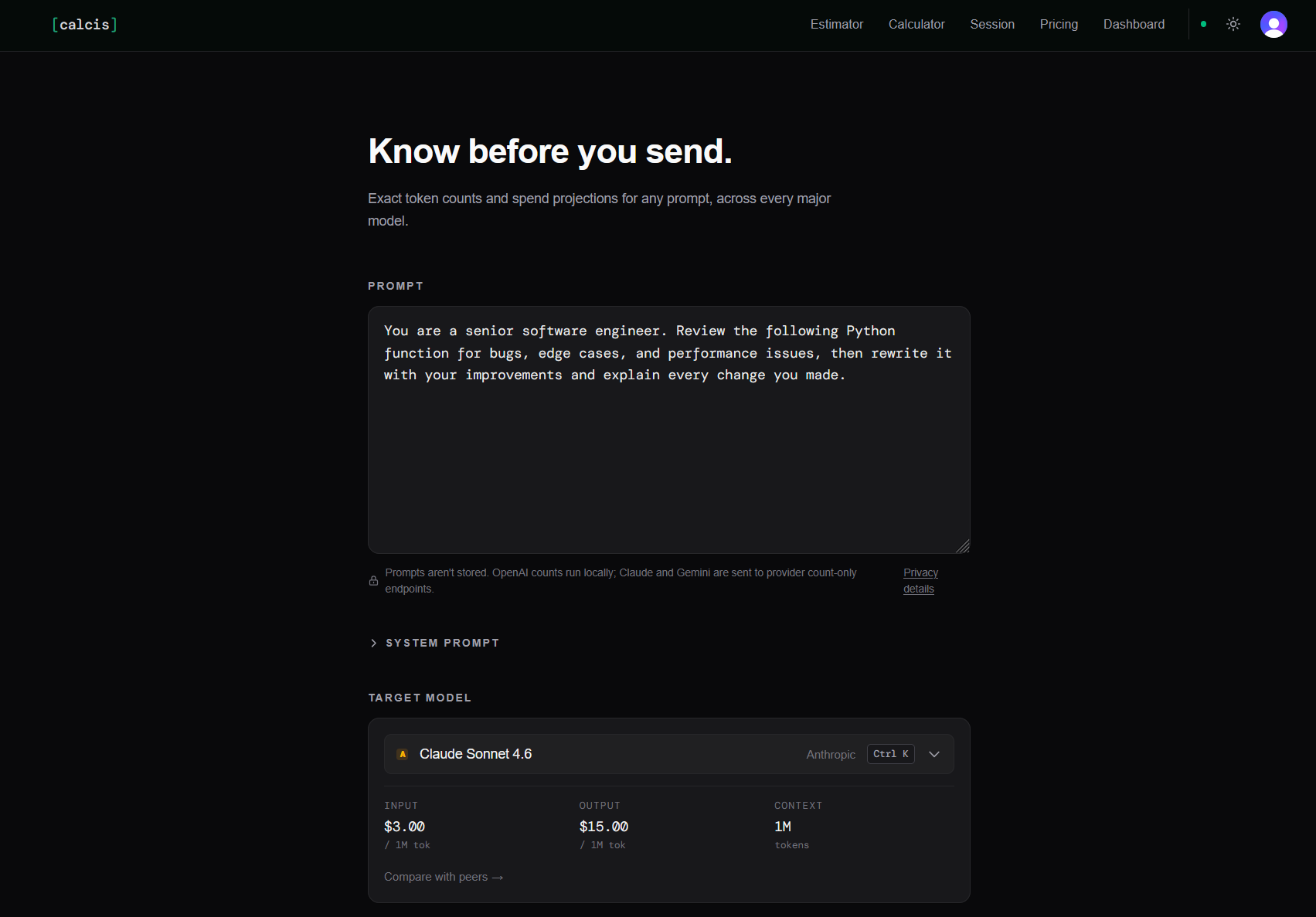Open the Claude Sonnet 4.6 model selector
Screen dimensions: 1316x917
(668, 754)
